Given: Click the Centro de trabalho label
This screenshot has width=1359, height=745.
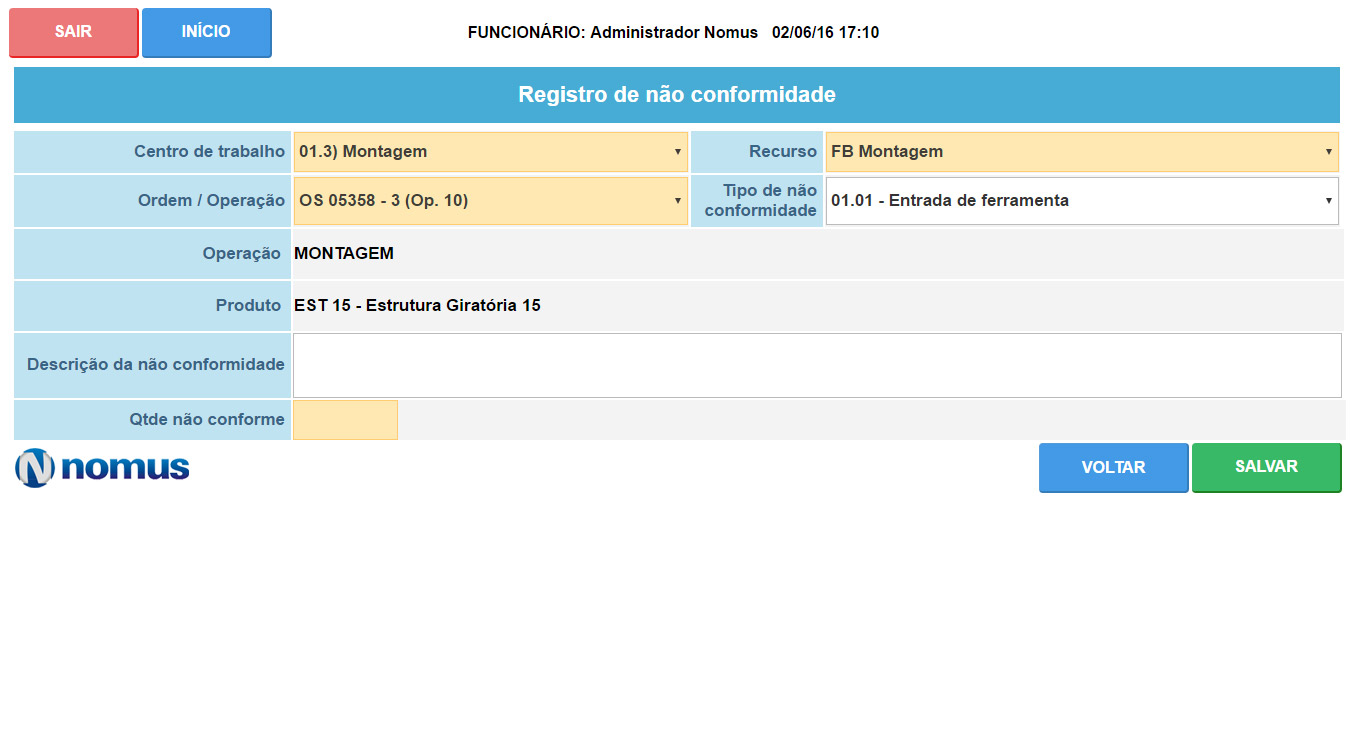Looking at the screenshot, I should 209,152.
